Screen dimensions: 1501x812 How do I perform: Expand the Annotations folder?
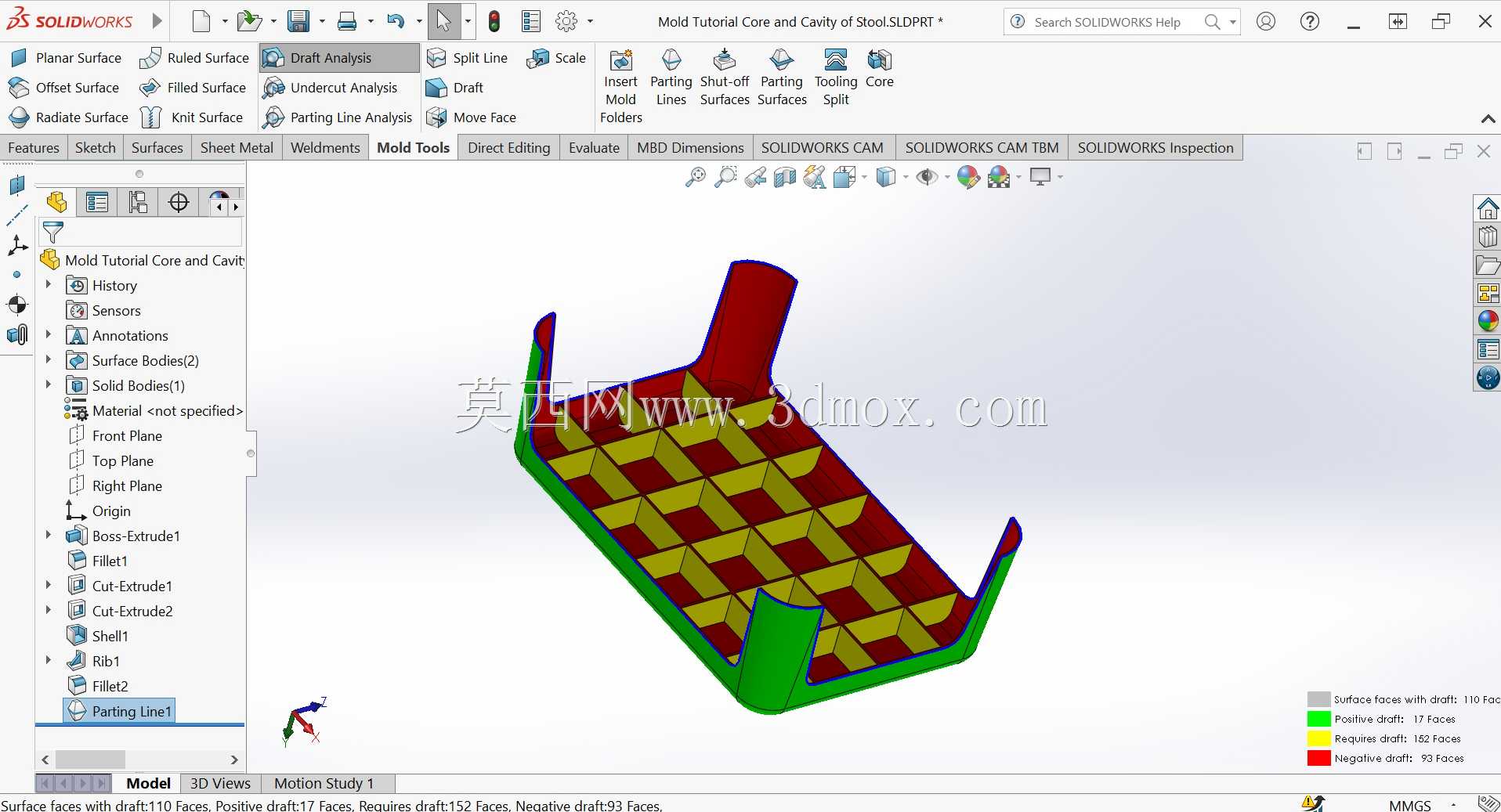[x=49, y=335]
